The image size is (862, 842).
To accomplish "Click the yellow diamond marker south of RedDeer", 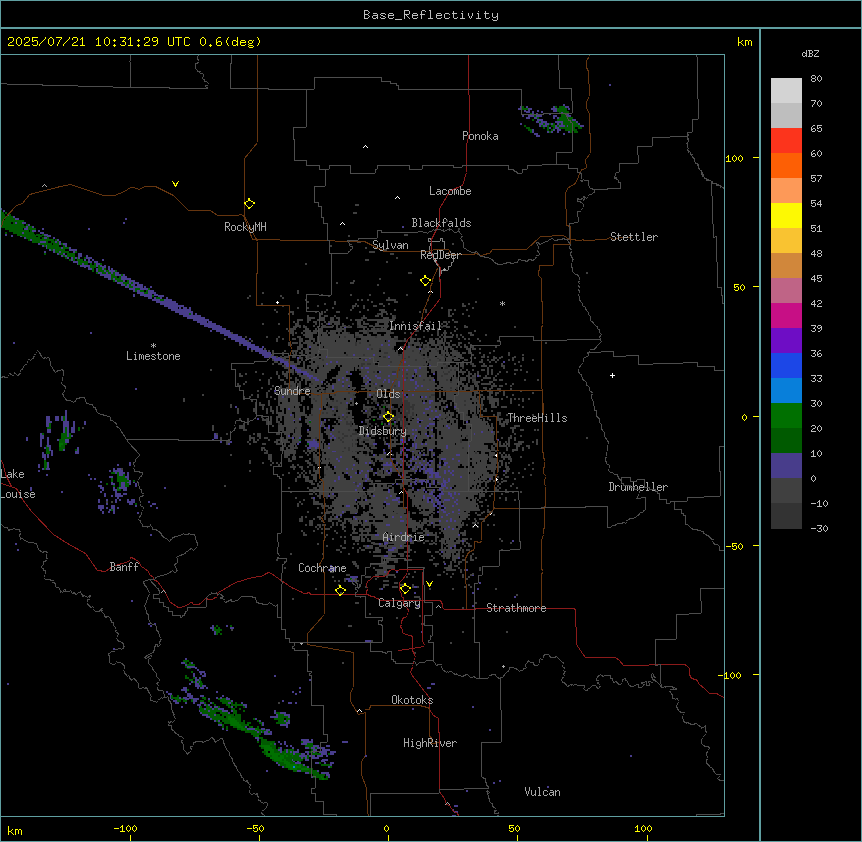I will [x=426, y=281].
